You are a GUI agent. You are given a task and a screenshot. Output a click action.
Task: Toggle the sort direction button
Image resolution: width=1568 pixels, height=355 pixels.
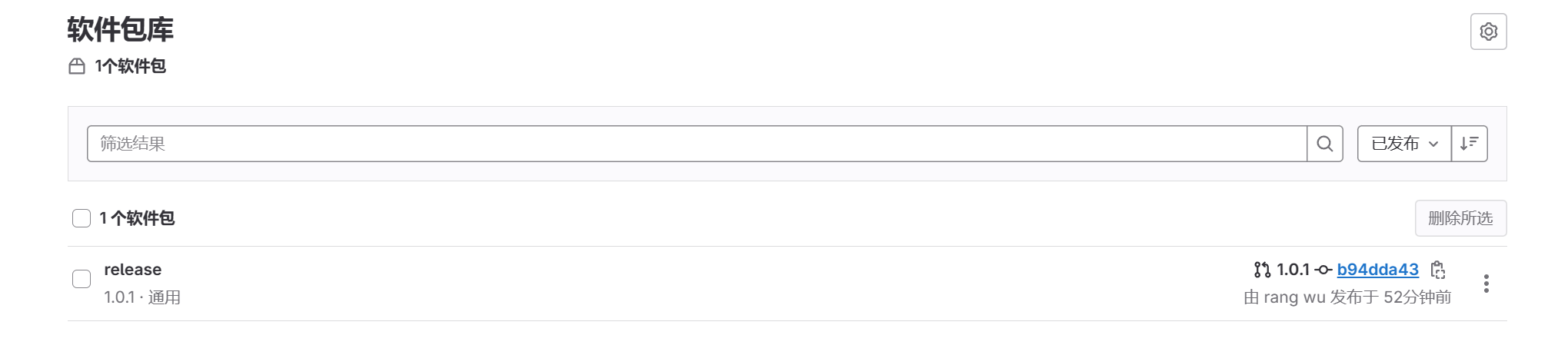(1469, 144)
